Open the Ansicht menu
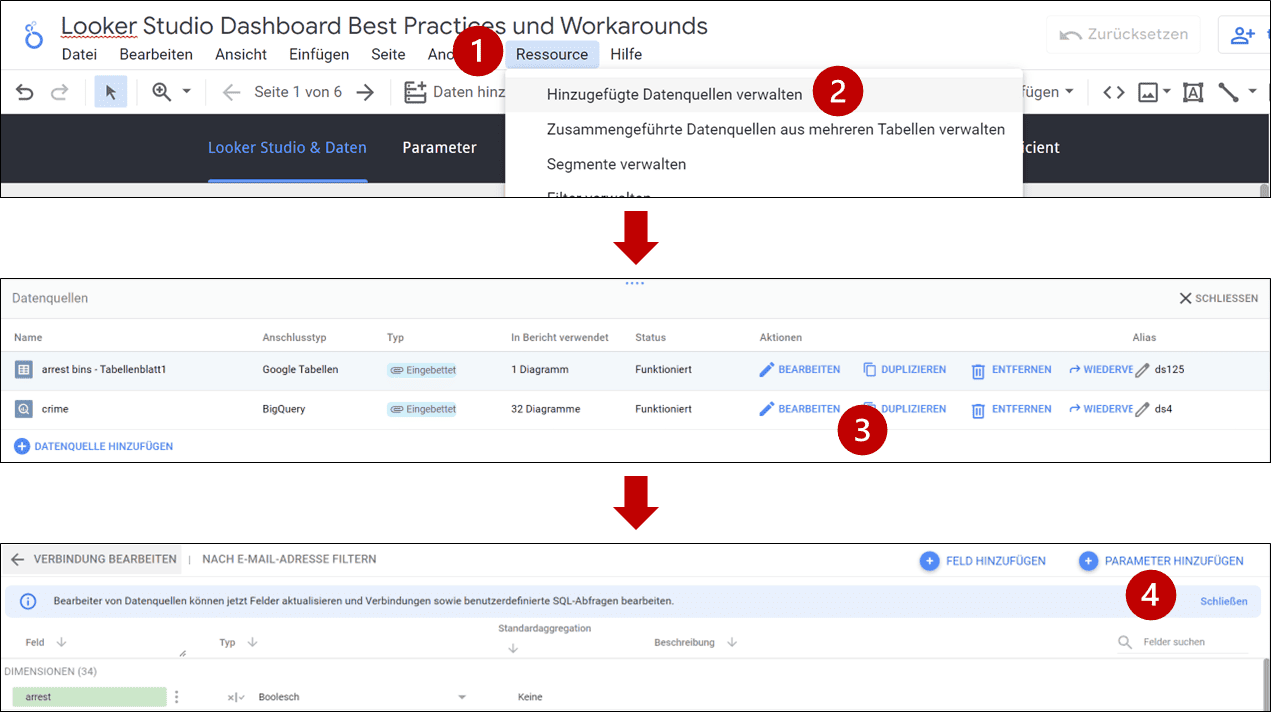The height and width of the screenshot is (712, 1271). pos(241,54)
